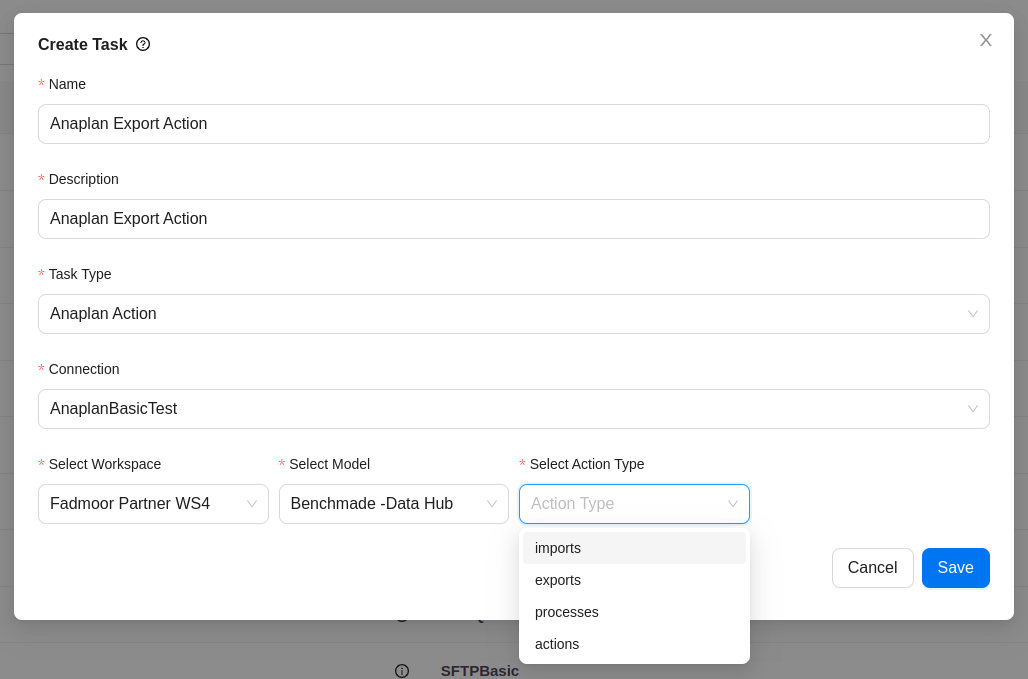The image size is (1028, 679).
Task: Select the SFTPBasic entry behind the dialog
Action: click(x=479, y=671)
